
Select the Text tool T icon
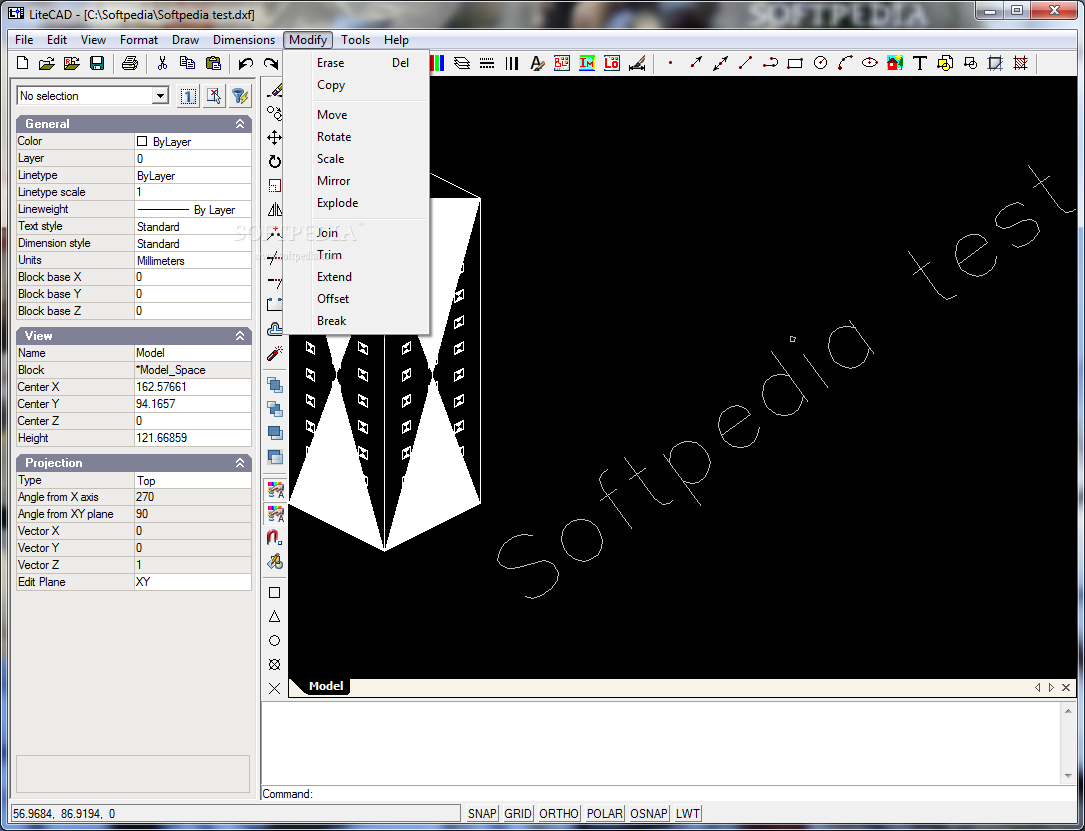tap(920, 64)
